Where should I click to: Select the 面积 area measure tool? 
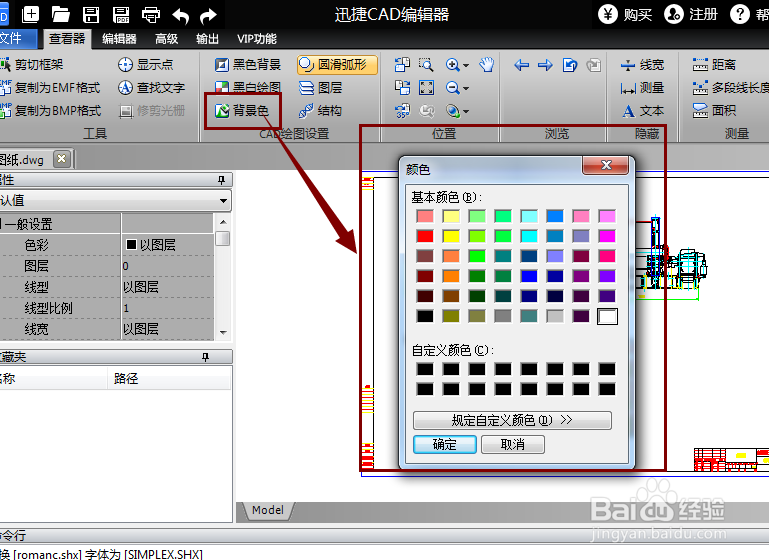click(x=714, y=111)
